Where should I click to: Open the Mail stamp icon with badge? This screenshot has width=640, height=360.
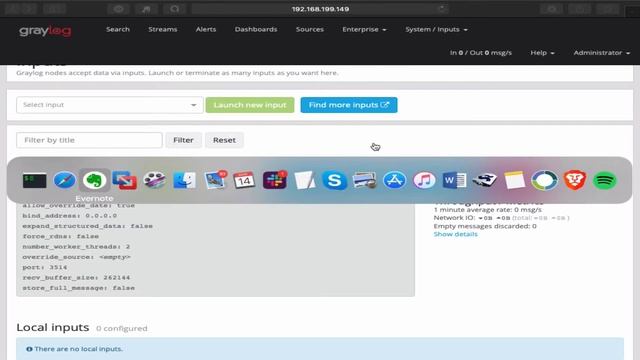pos(215,180)
